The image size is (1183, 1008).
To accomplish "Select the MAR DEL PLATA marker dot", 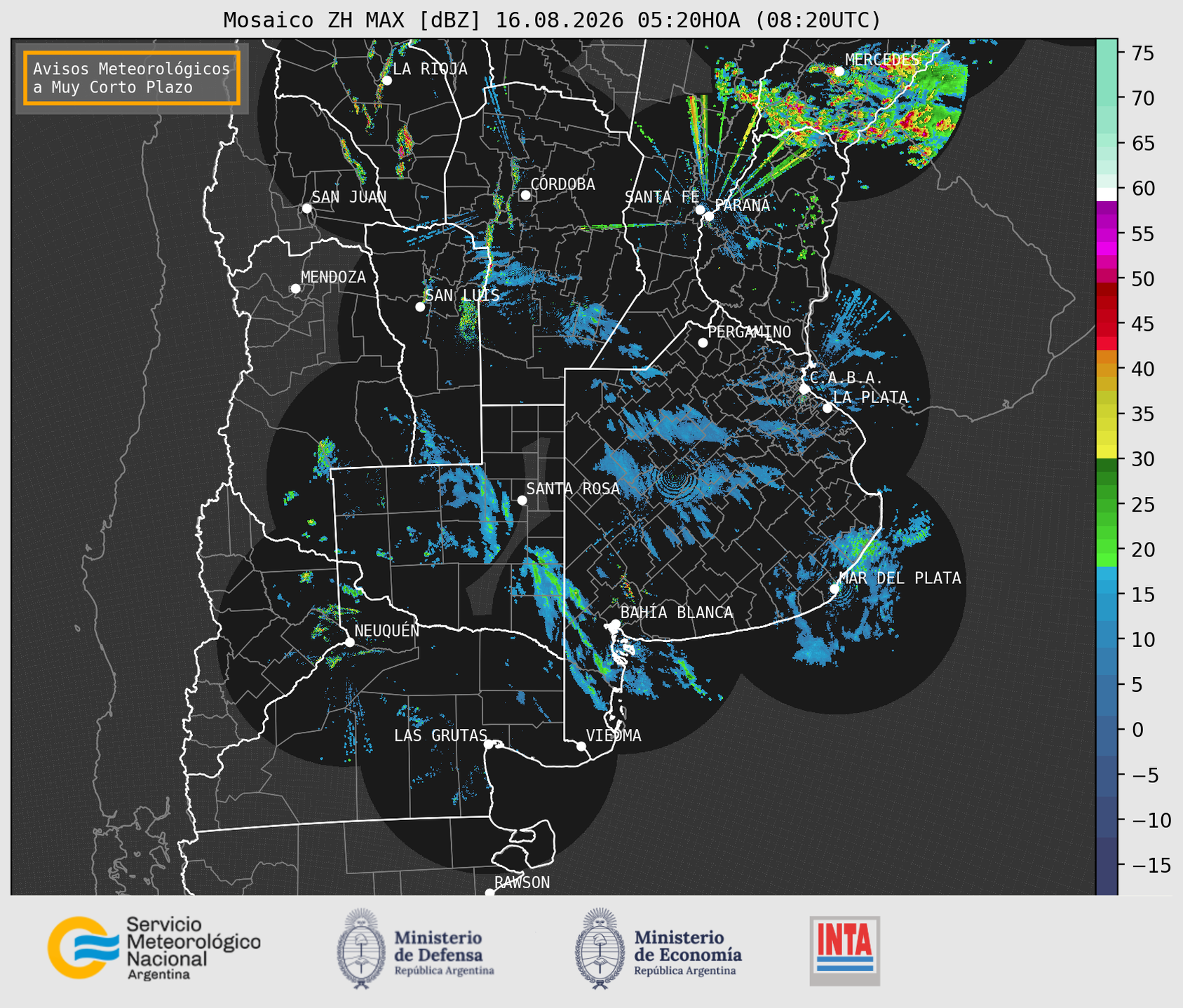I will [834, 588].
